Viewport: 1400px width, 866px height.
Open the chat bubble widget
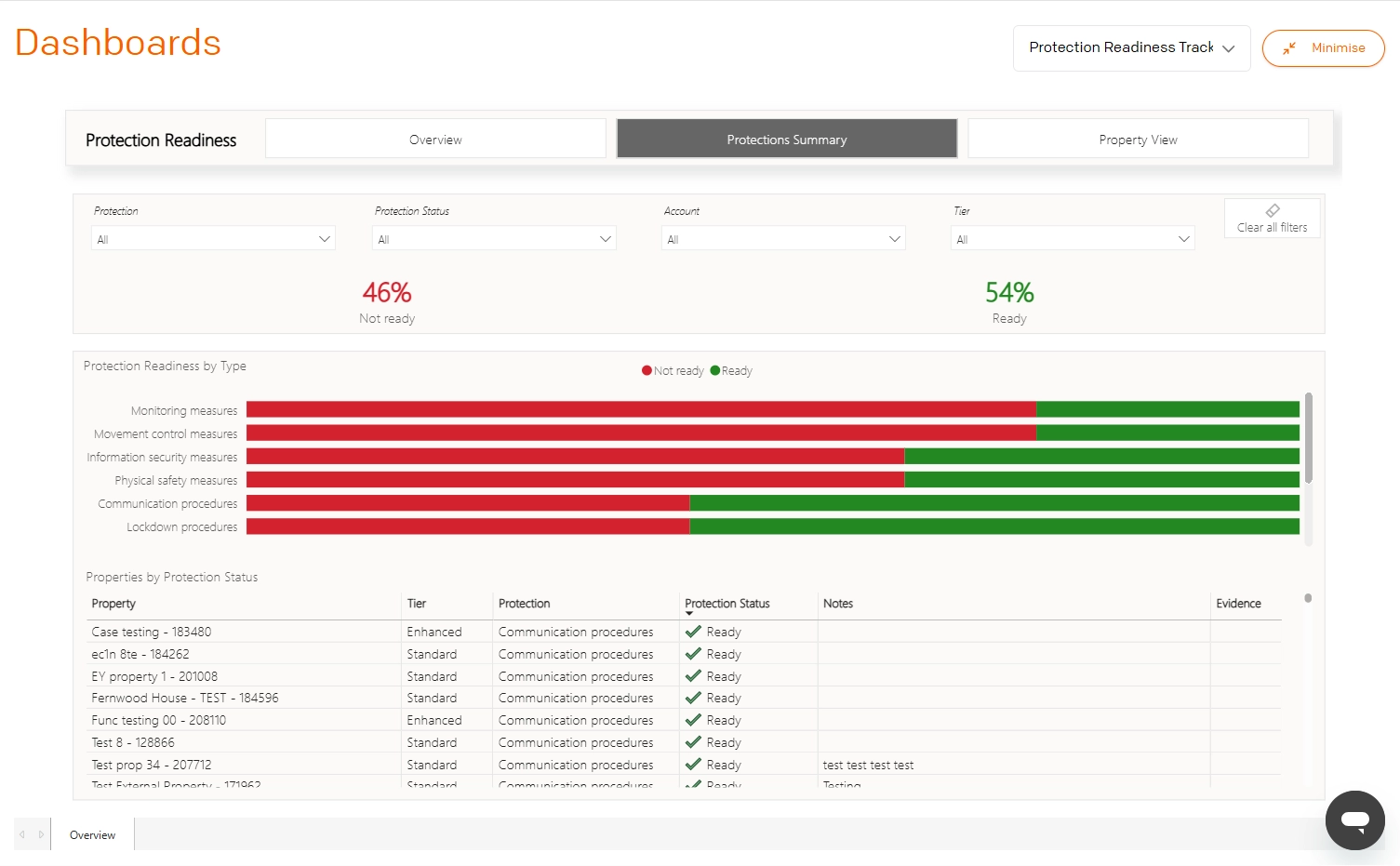(x=1355, y=820)
